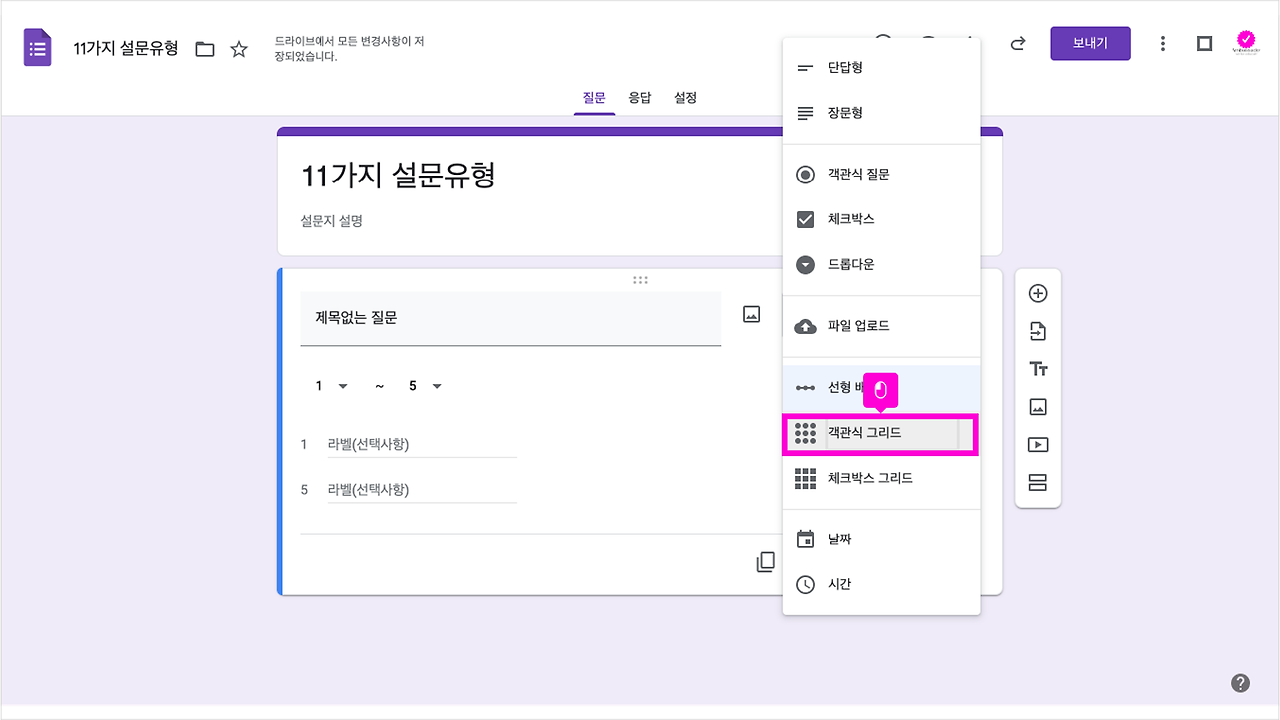
Task: Click the duplicate question icon
Action: pyautogui.click(x=765, y=561)
